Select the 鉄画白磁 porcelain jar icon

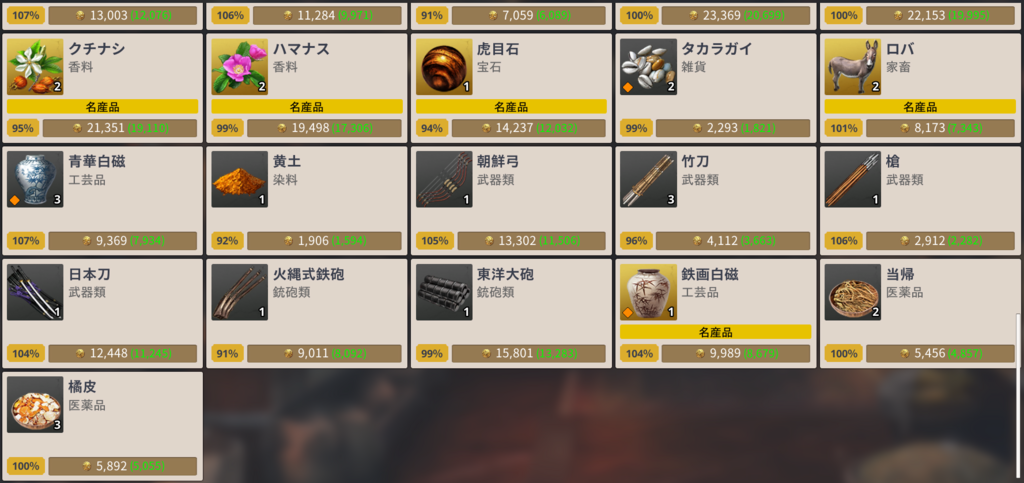tap(648, 292)
